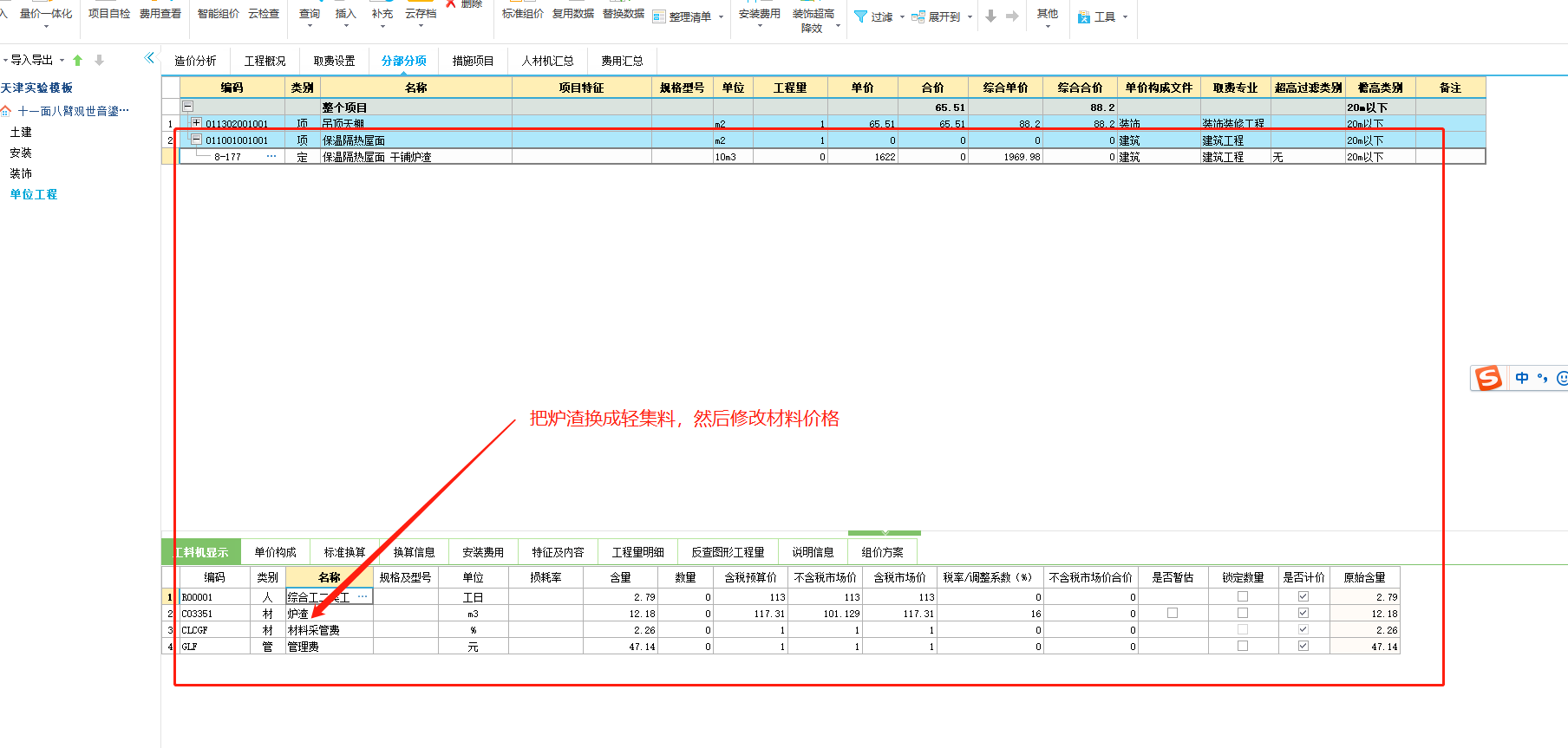Click the gray down arrow beside 导入导出

tap(99, 61)
